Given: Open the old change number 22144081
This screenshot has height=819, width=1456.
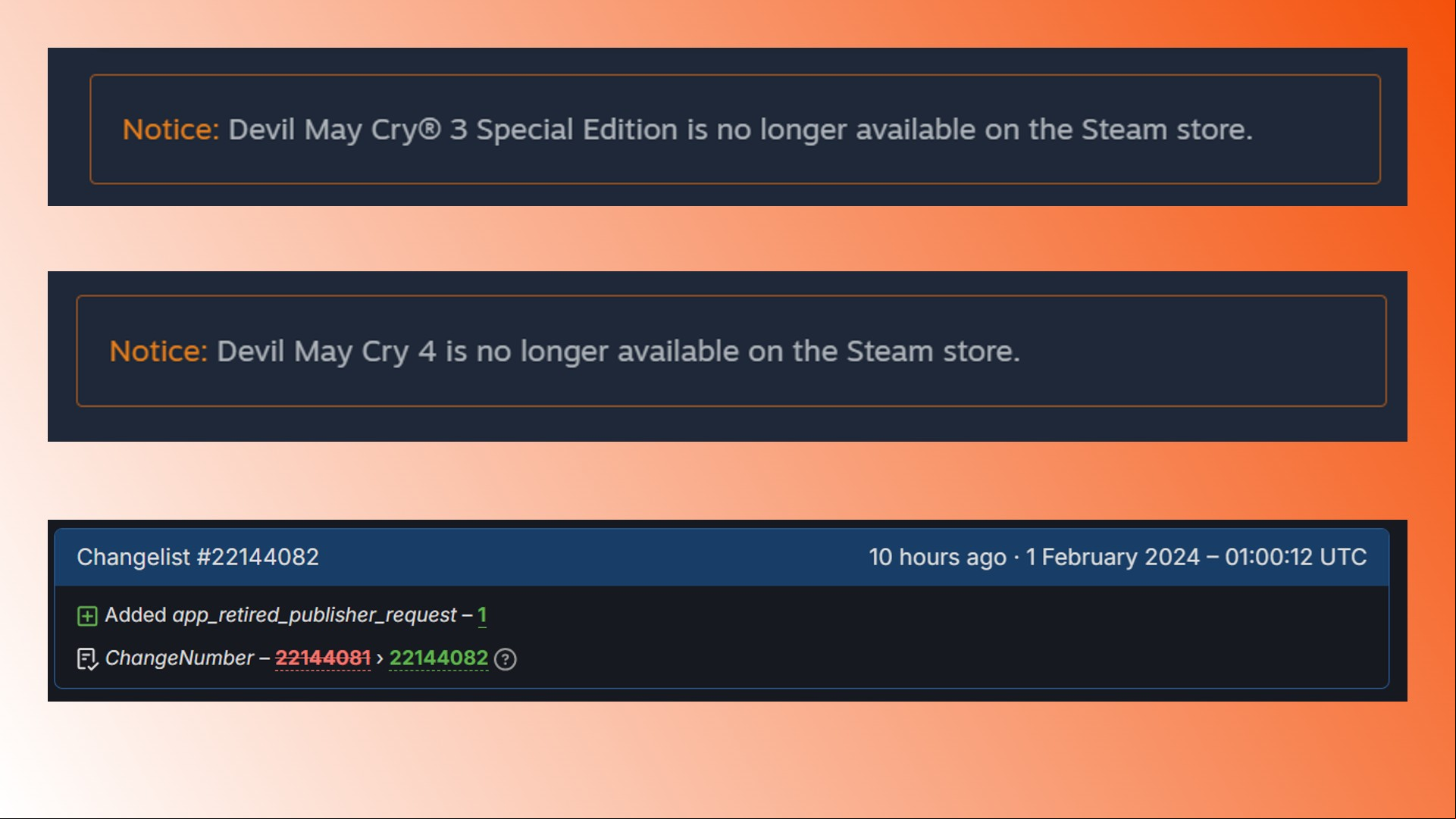Looking at the screenshot, I should [323, 658].
